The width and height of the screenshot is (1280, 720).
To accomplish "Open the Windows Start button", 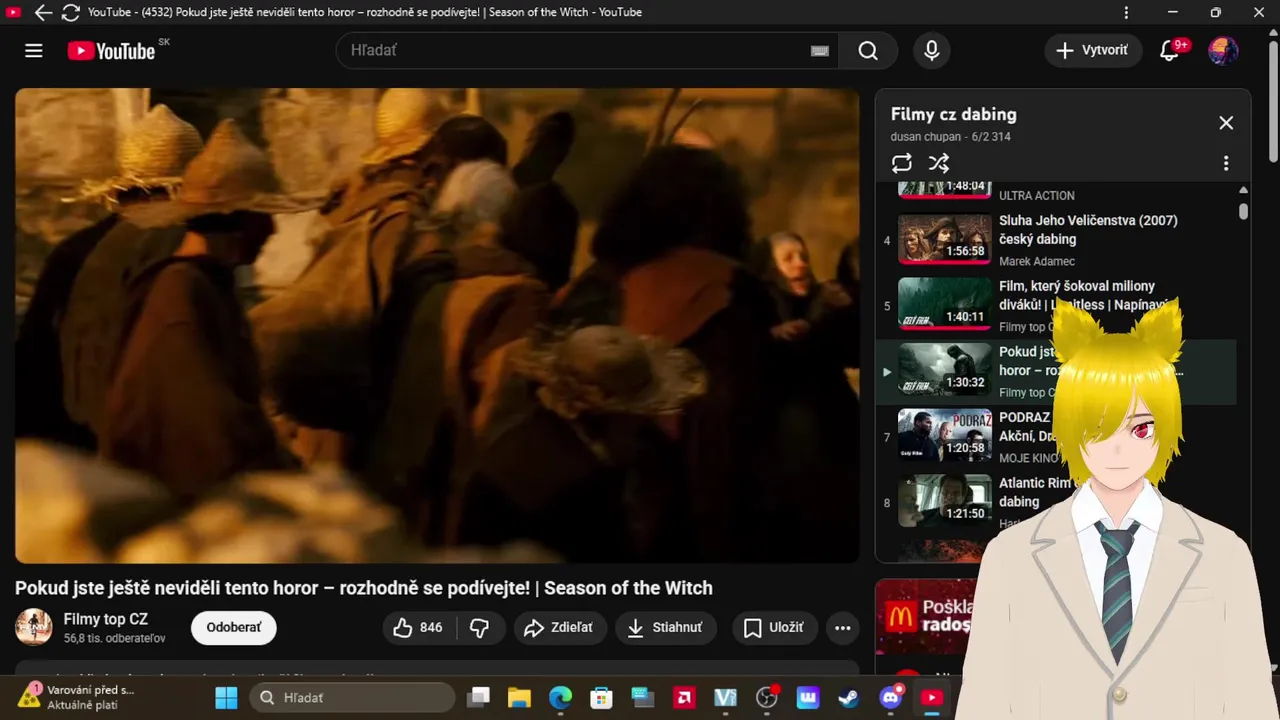I will point(227,697).
